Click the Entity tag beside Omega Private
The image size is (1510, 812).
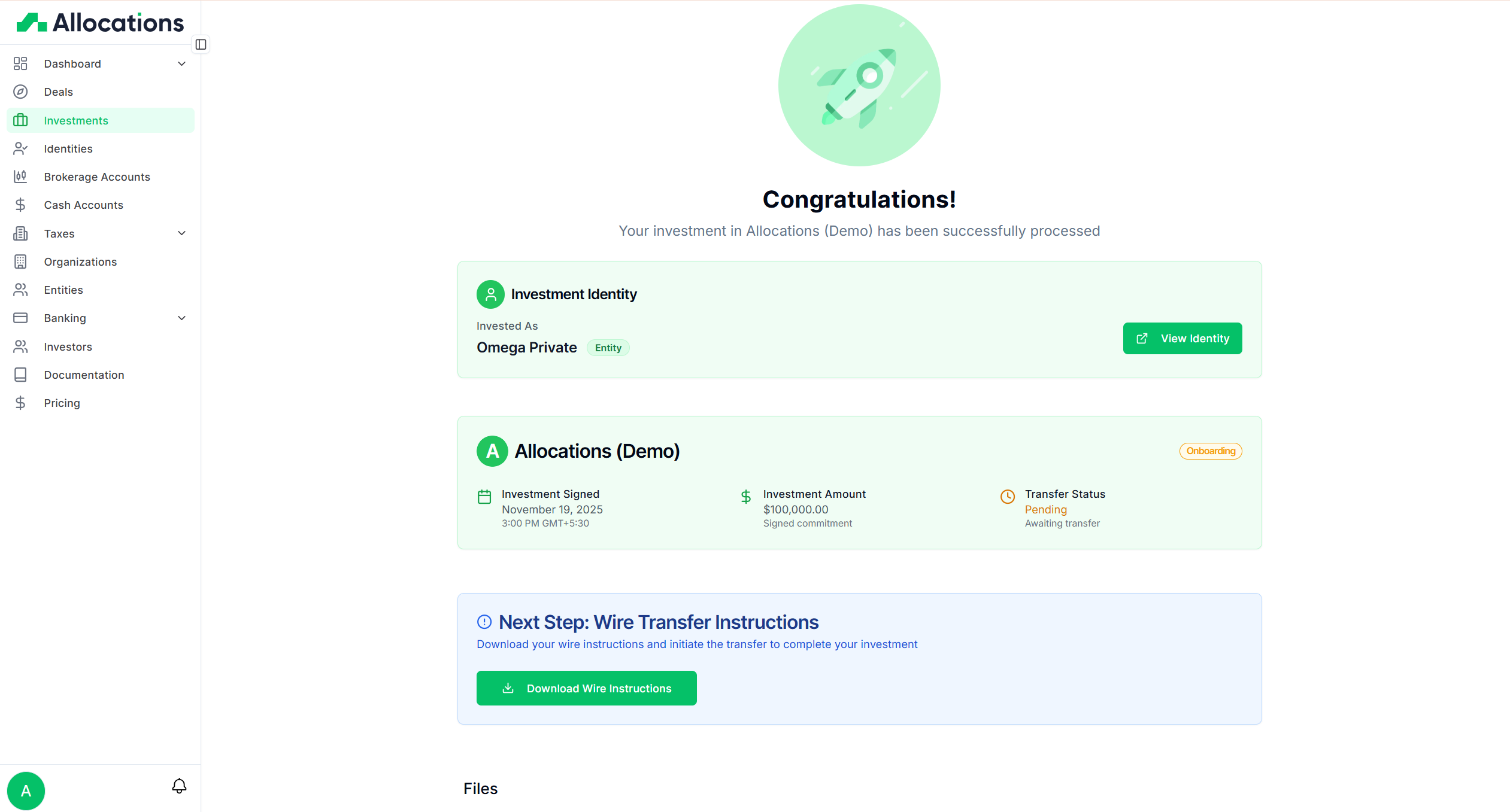(608, 348)
